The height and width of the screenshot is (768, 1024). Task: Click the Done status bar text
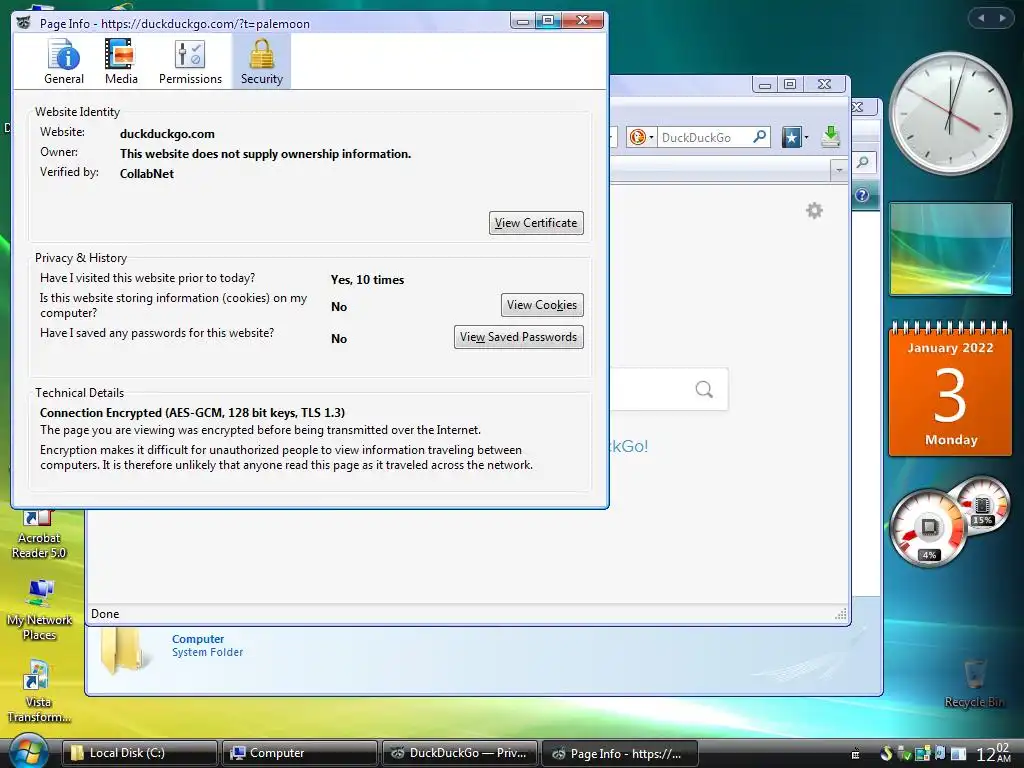point(105,614)
